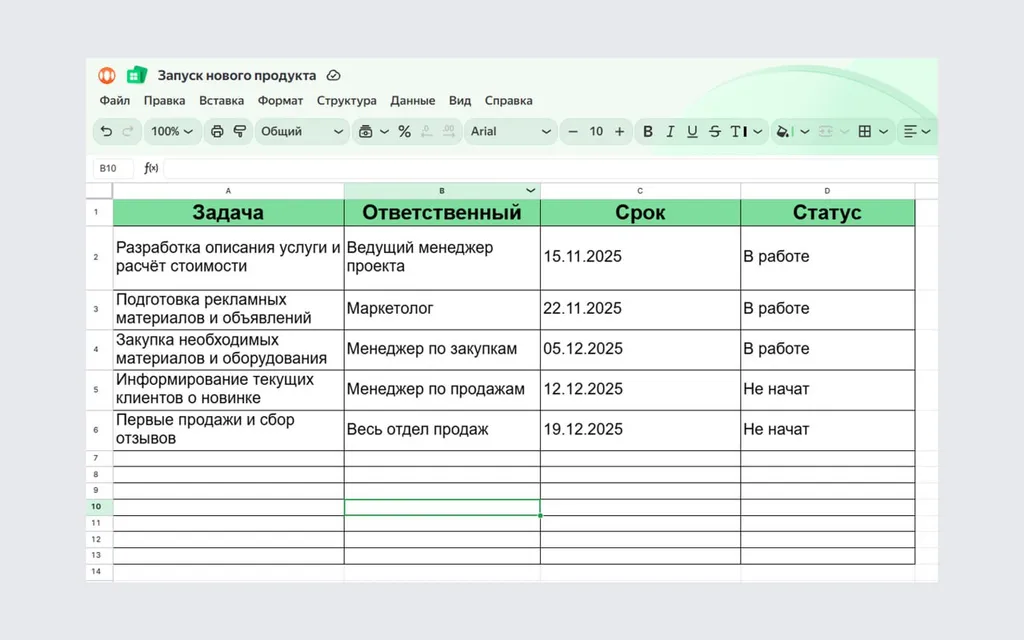This screenshot has width=1024, height=640.
Task: Open the Файл menu
Action: coord(115,101)
